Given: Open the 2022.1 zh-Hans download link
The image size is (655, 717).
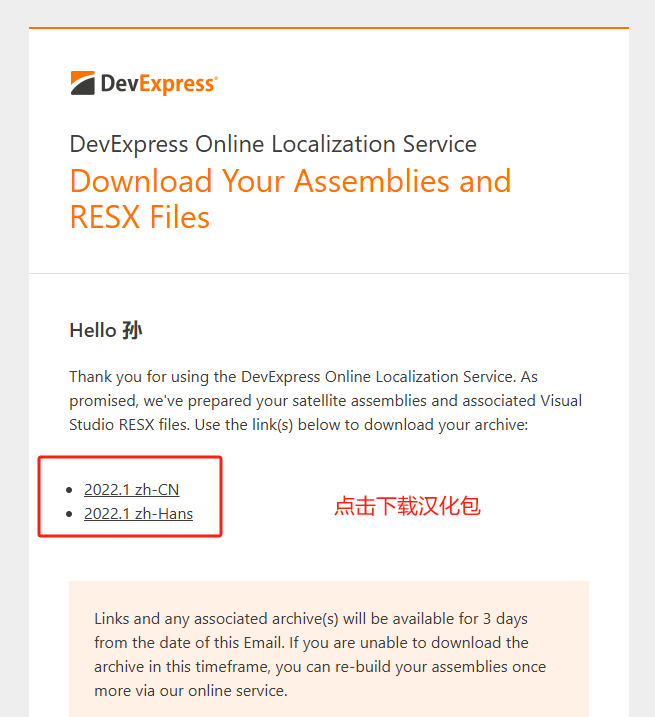Looking at the screenshot, I should (x=138, y=514).
